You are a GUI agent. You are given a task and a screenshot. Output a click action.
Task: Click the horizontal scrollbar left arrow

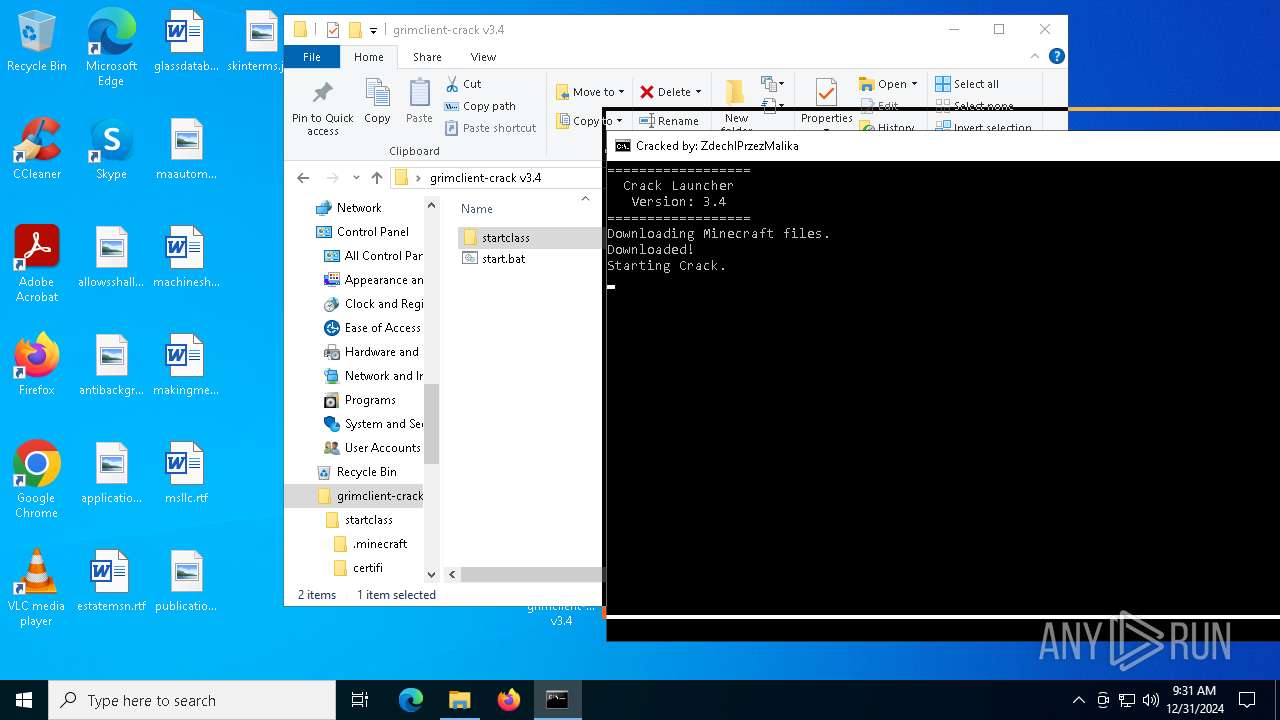point(452,575)
